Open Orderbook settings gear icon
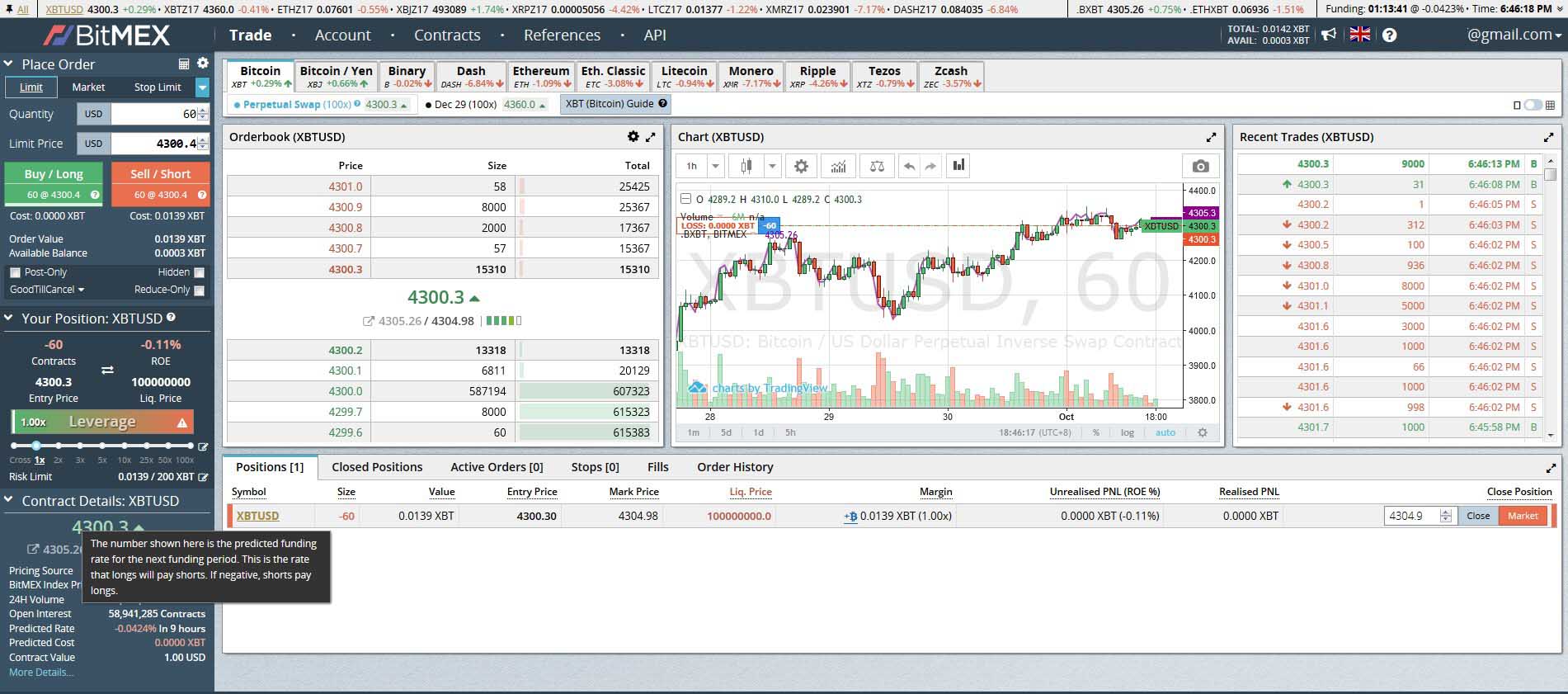The image size is (1568, 694). pyautogui.click(x=633, y=137)
